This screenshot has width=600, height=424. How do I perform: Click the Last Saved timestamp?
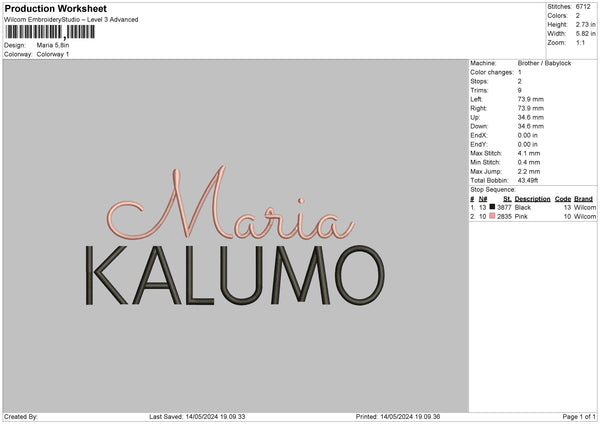pyautogui.click(x=215, y=417)
